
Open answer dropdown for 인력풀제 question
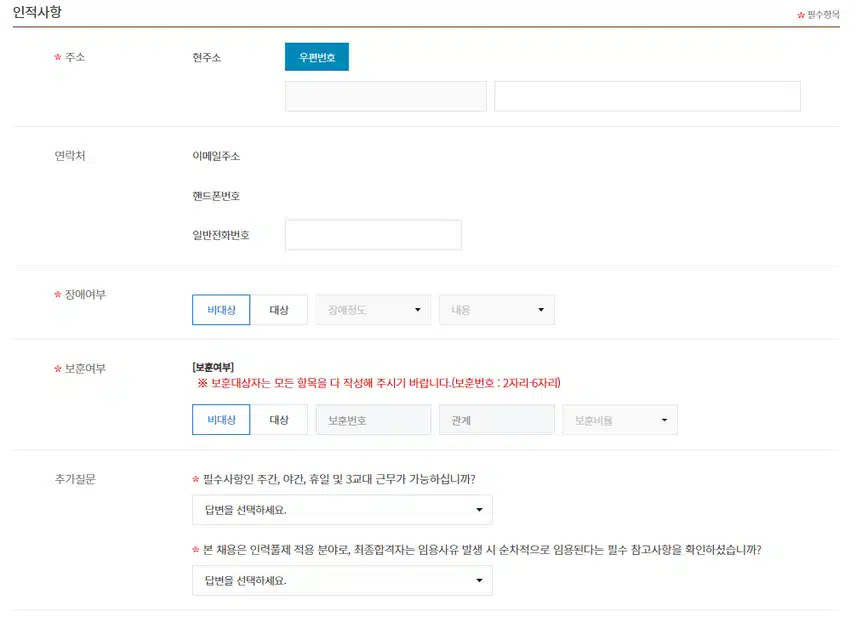342,580
